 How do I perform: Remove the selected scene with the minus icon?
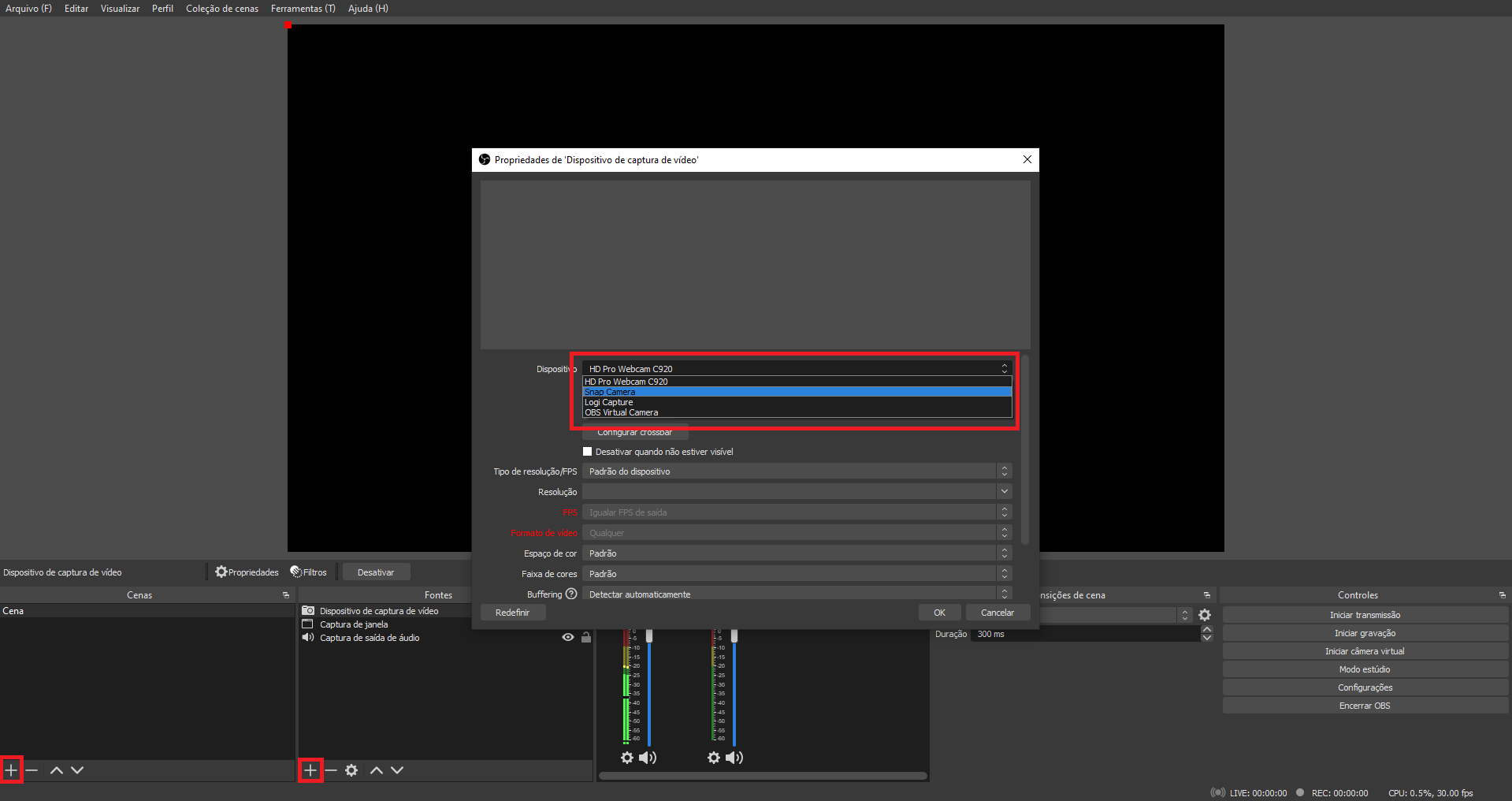click(x=32, y=770)
